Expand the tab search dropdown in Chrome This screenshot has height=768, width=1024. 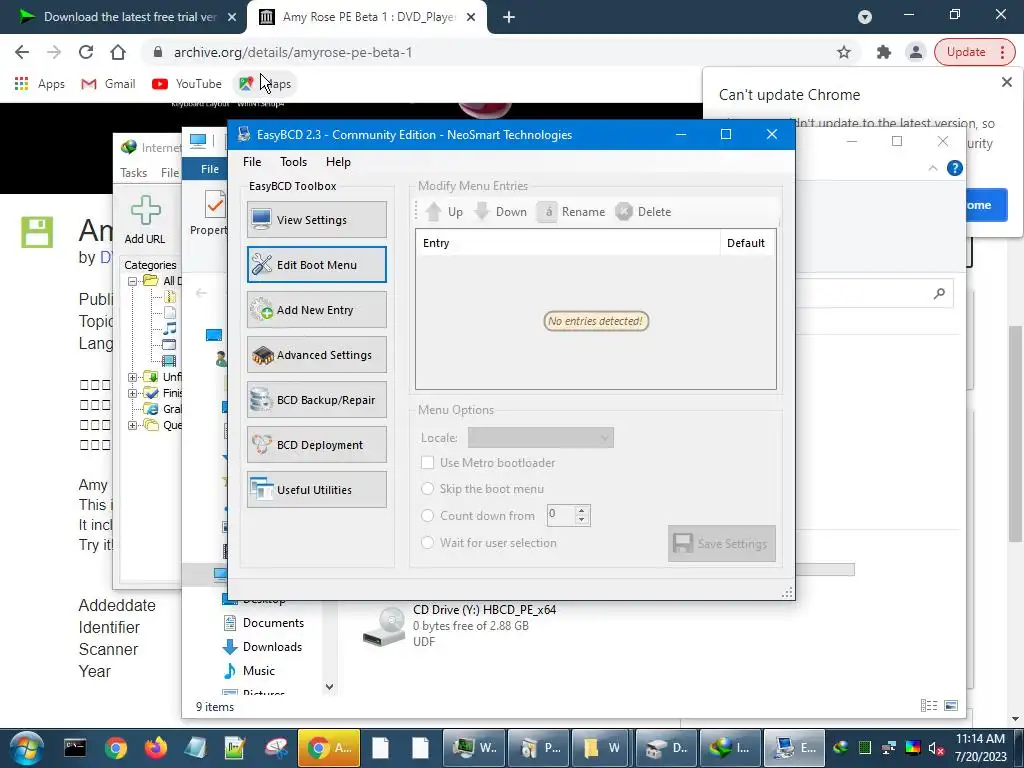[865, 17]
